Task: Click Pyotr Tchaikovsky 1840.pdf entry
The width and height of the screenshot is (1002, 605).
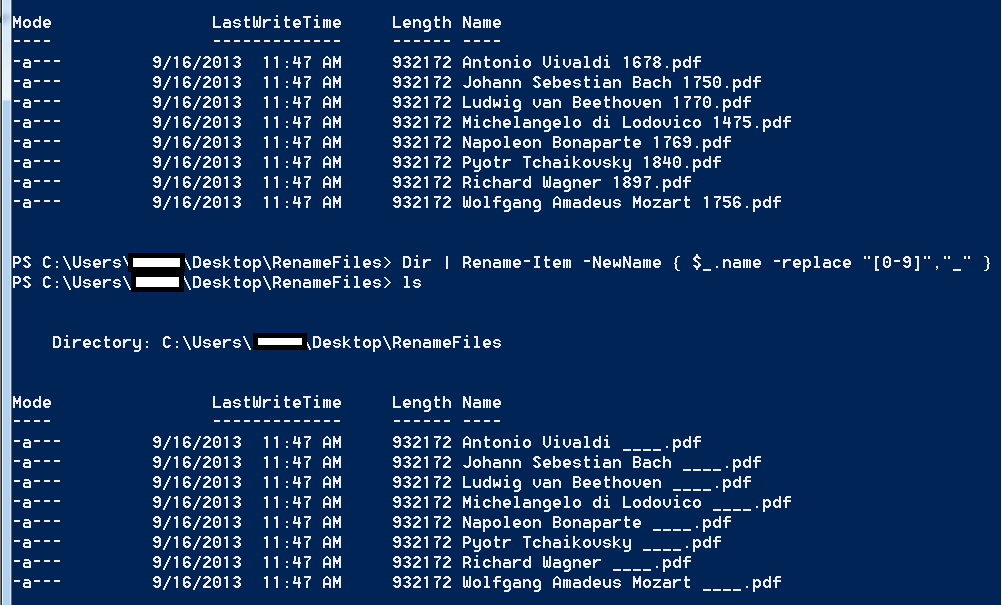Action: pos(592,163)
